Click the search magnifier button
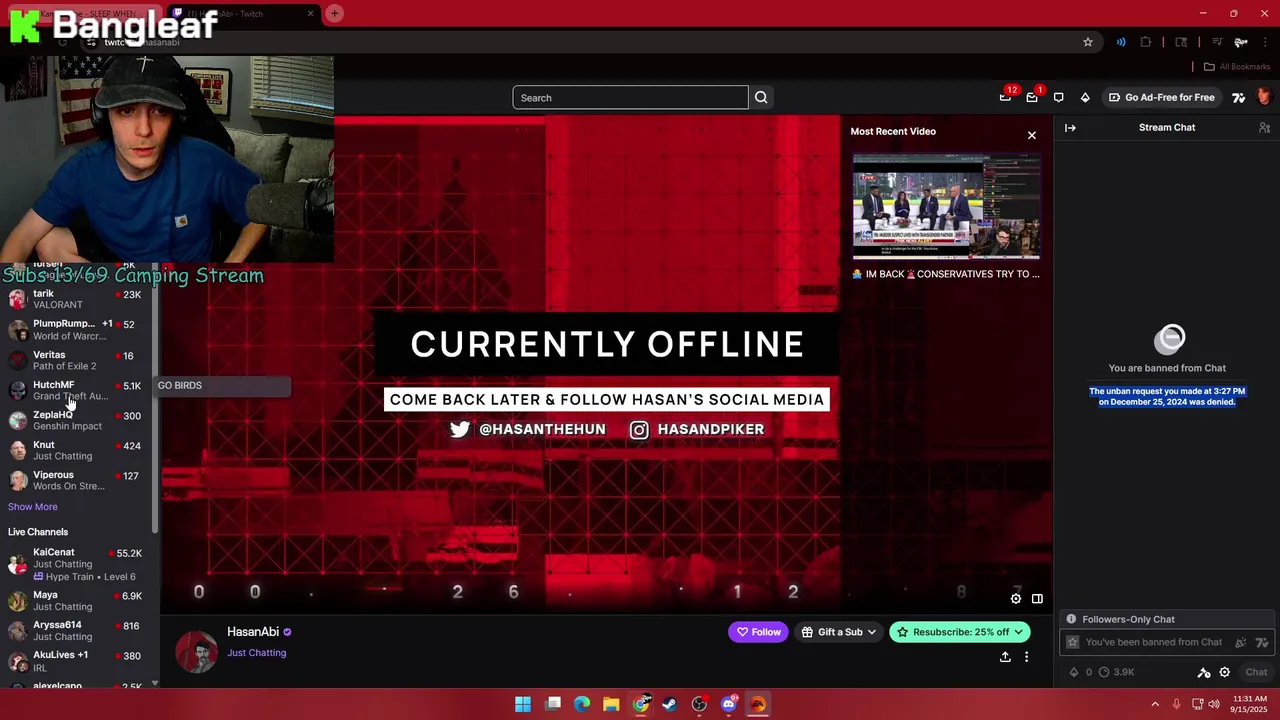The width and height of the screenshot is (1280, 720). 761,97
